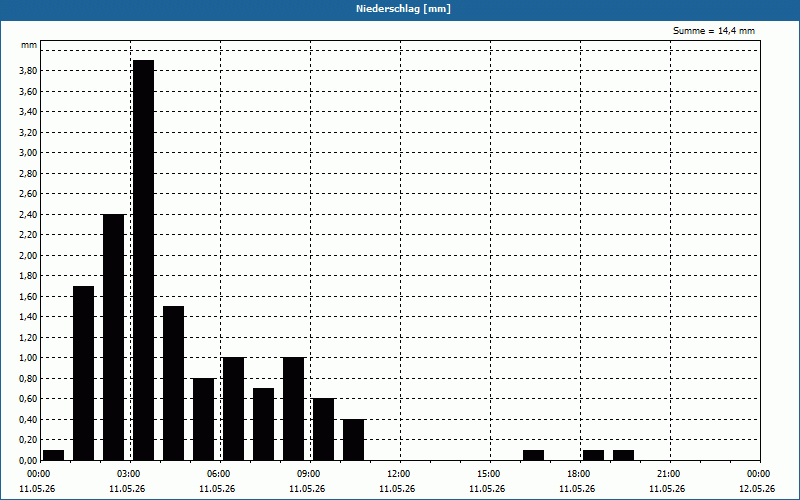Screen dimensions: 800x500
Task: Select the small bar starting at 18:00
Action: point(593,455)
